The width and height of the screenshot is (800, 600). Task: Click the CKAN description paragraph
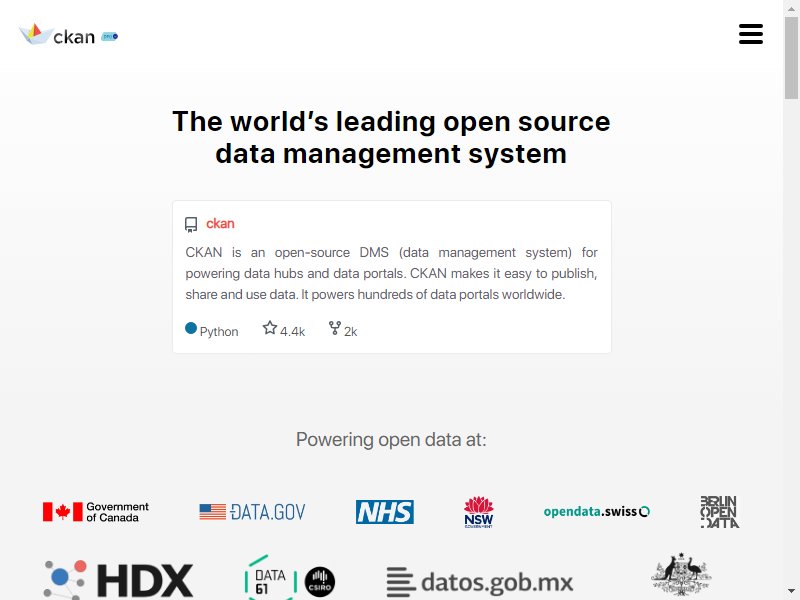coord(391,273)
